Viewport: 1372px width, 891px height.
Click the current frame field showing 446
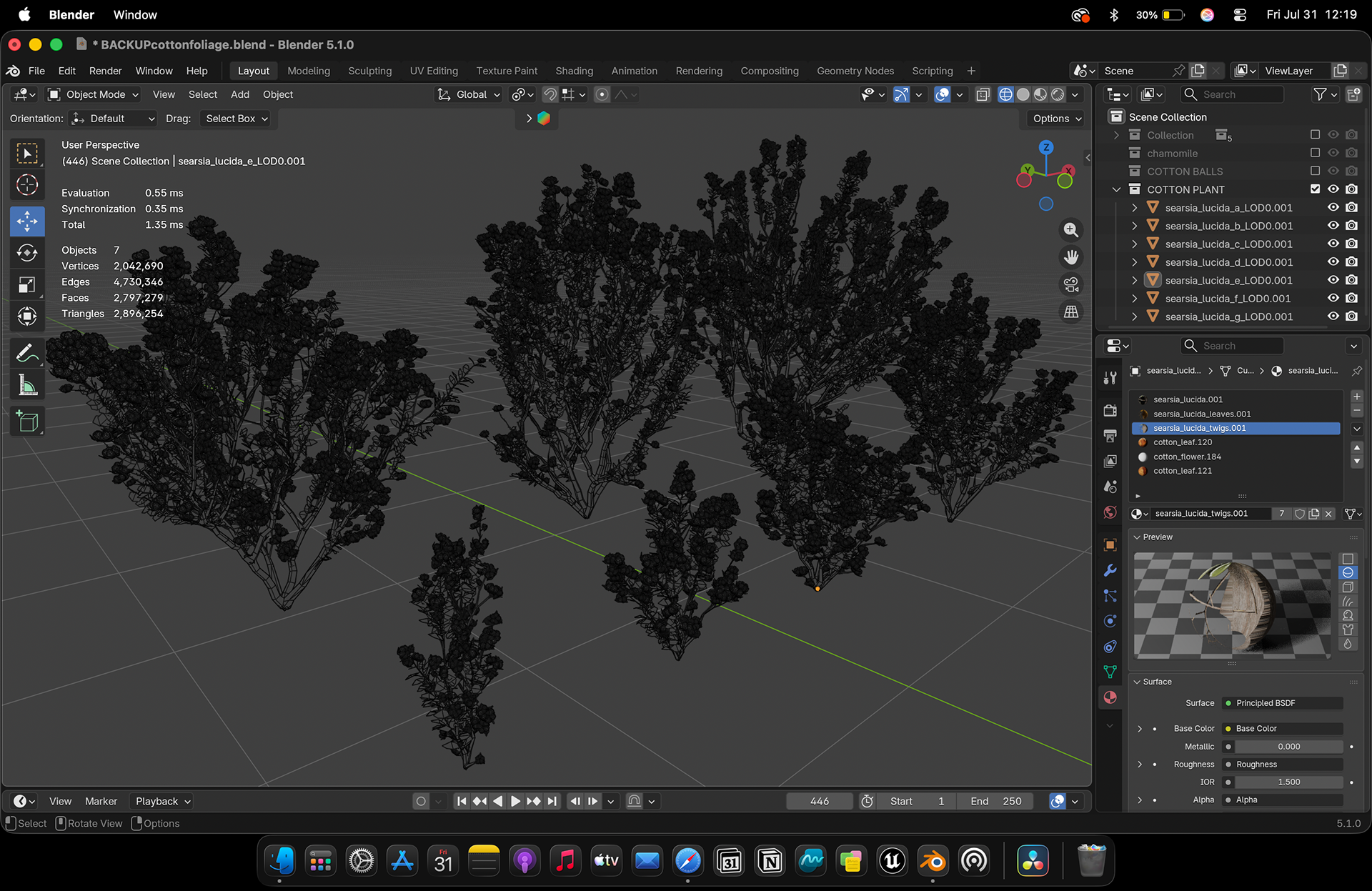click(x=820, y=801)
